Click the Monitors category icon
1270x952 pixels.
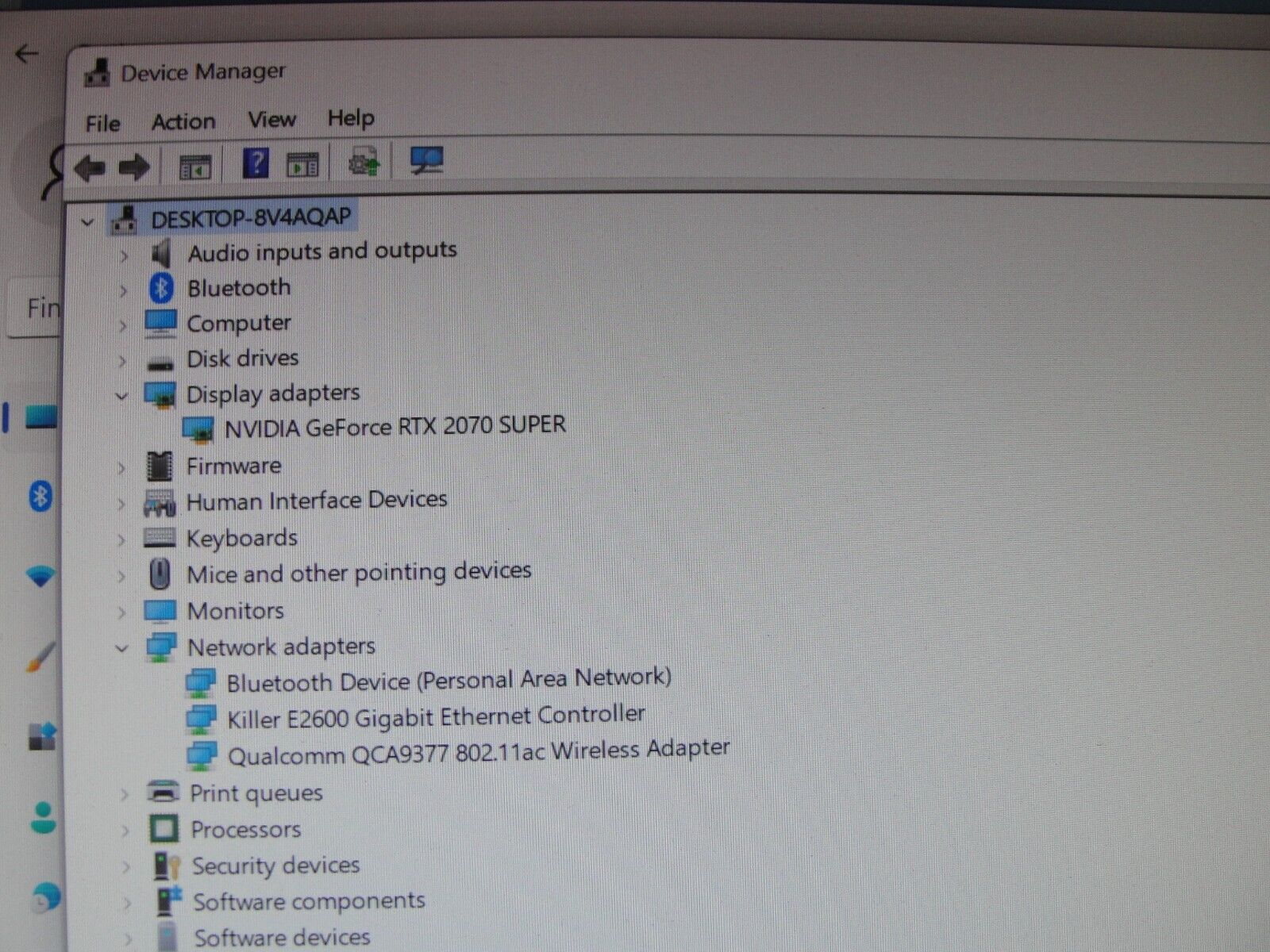[160, 611]
